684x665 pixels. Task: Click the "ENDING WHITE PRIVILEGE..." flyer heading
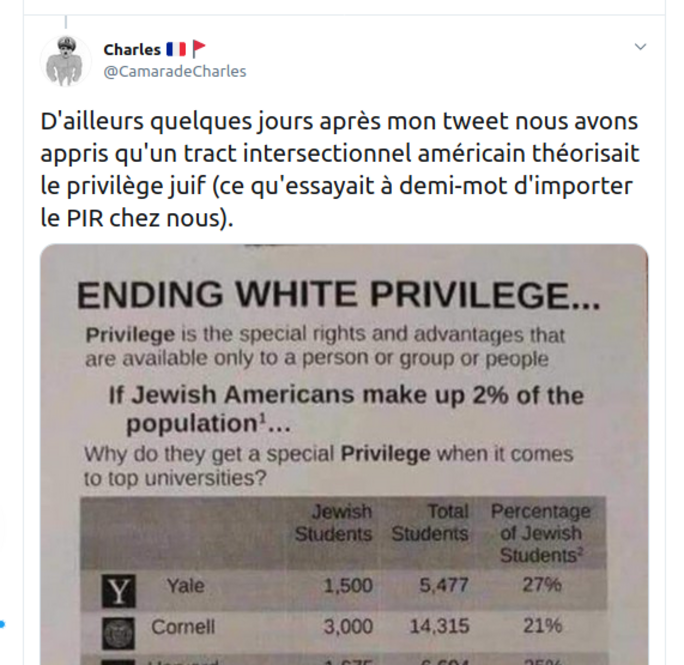tap(339, 295)
